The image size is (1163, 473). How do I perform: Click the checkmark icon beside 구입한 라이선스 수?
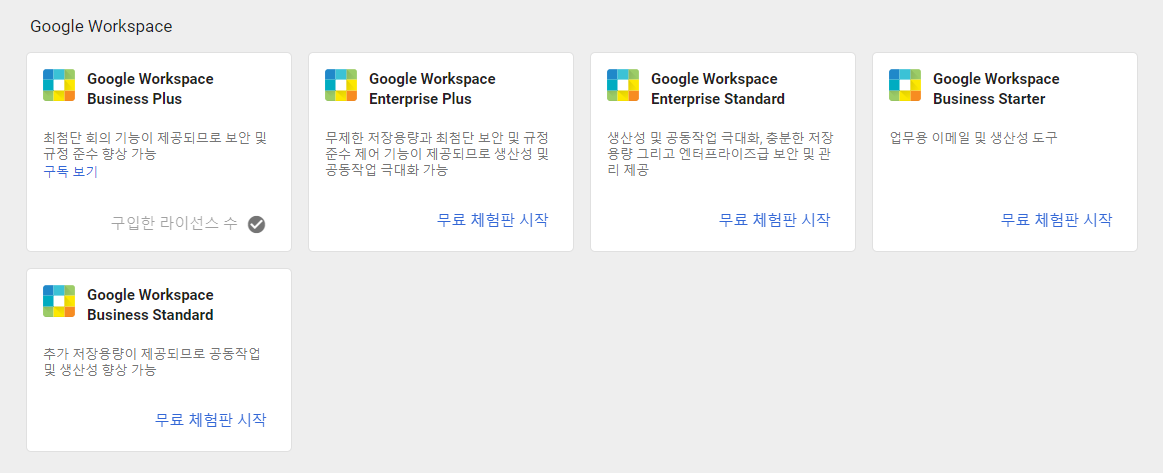coord(256,224)
